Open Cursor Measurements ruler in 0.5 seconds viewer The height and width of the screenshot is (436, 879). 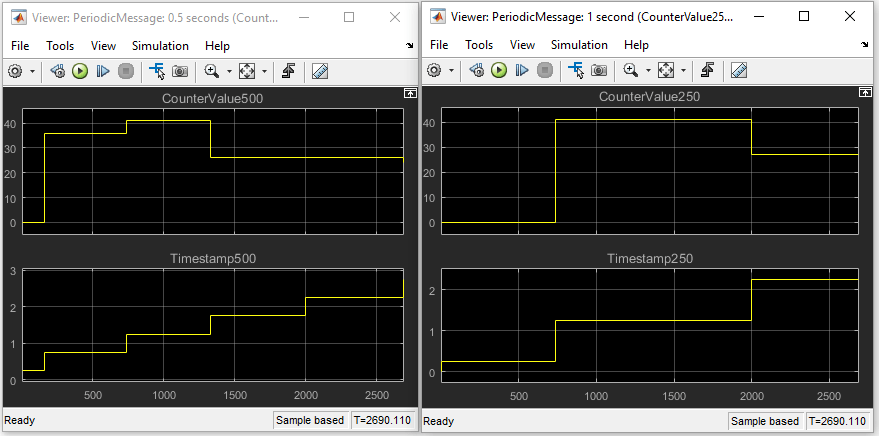pos(320,71)
